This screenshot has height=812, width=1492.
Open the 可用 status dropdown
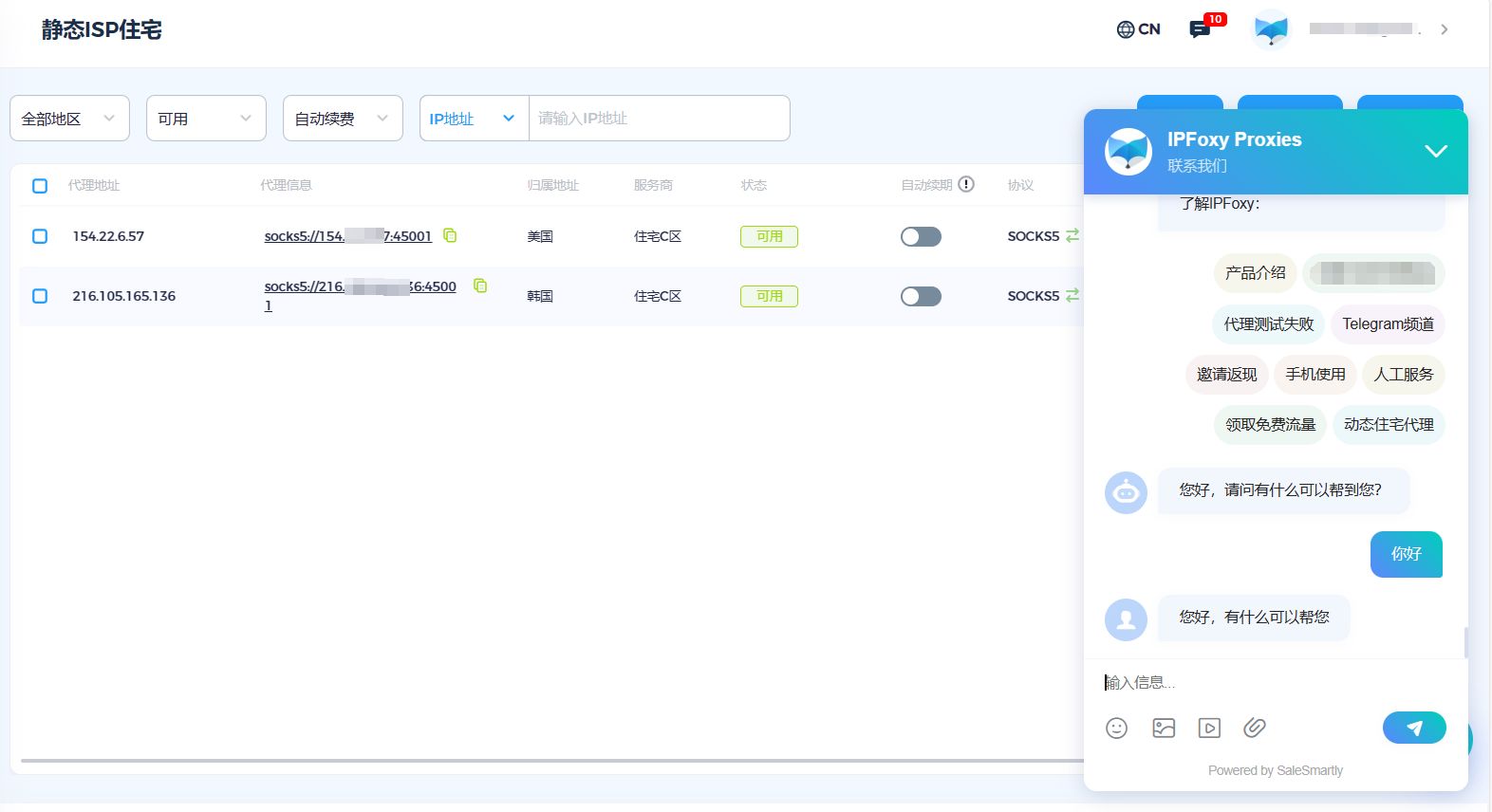(206, 119)
